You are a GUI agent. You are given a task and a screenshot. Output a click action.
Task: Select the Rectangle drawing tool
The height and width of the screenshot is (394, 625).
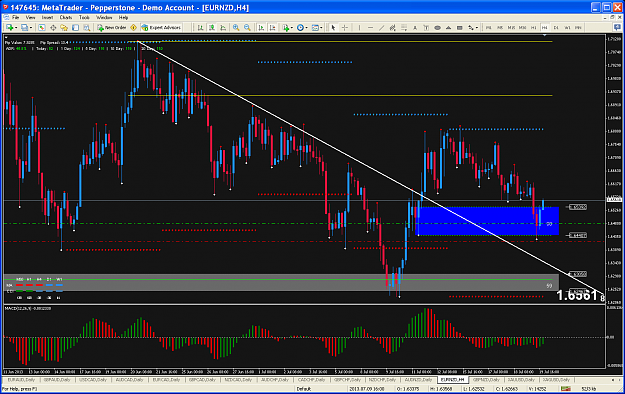tap(460, 28)
